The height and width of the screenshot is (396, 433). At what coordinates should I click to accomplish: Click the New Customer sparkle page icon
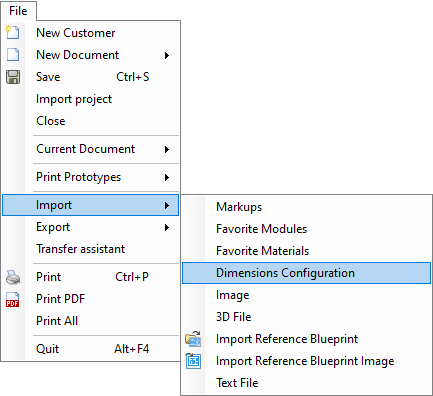[x=13, y=33]
